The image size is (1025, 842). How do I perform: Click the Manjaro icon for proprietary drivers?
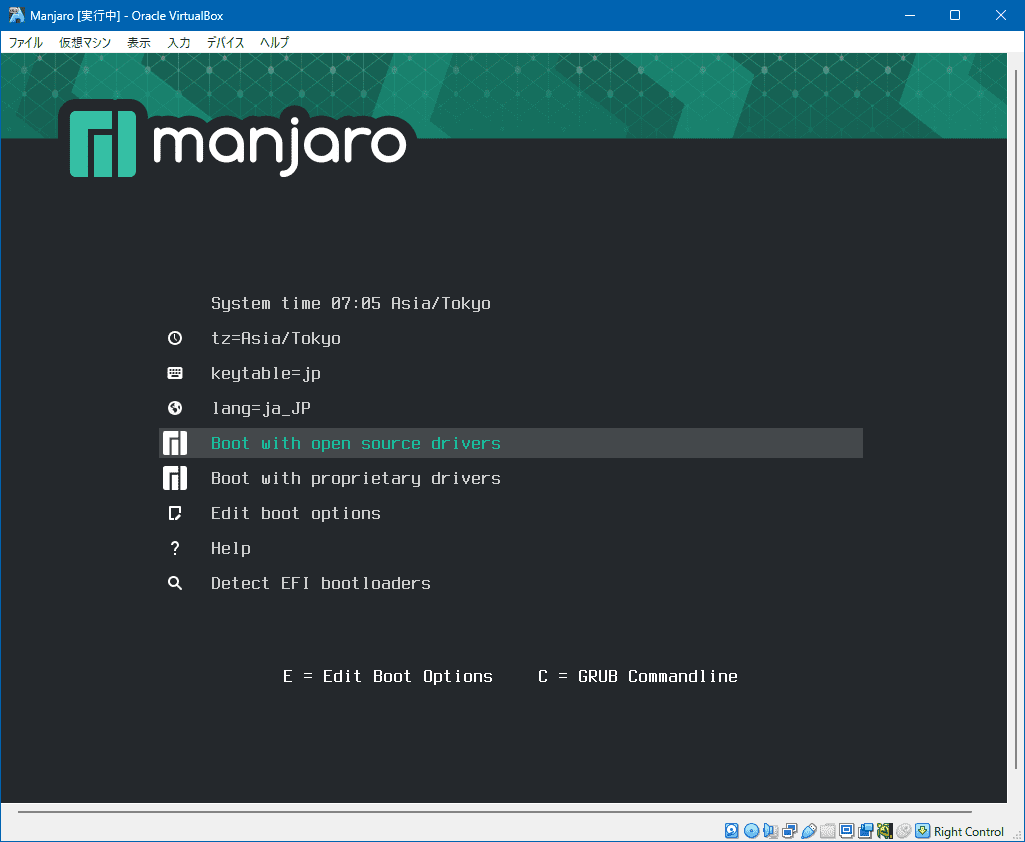tap(175, 479)
